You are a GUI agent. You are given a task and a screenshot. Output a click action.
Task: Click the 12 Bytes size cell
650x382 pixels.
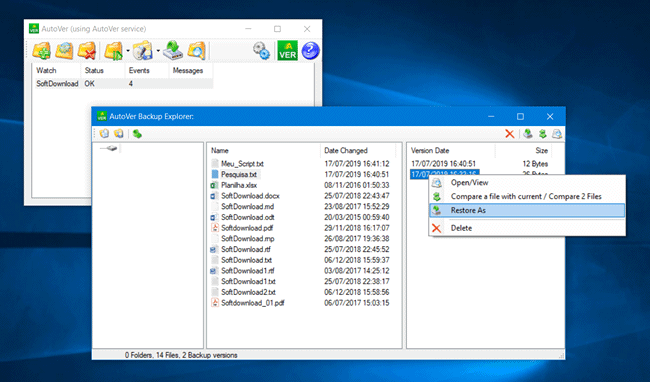[x=535, y=164]
